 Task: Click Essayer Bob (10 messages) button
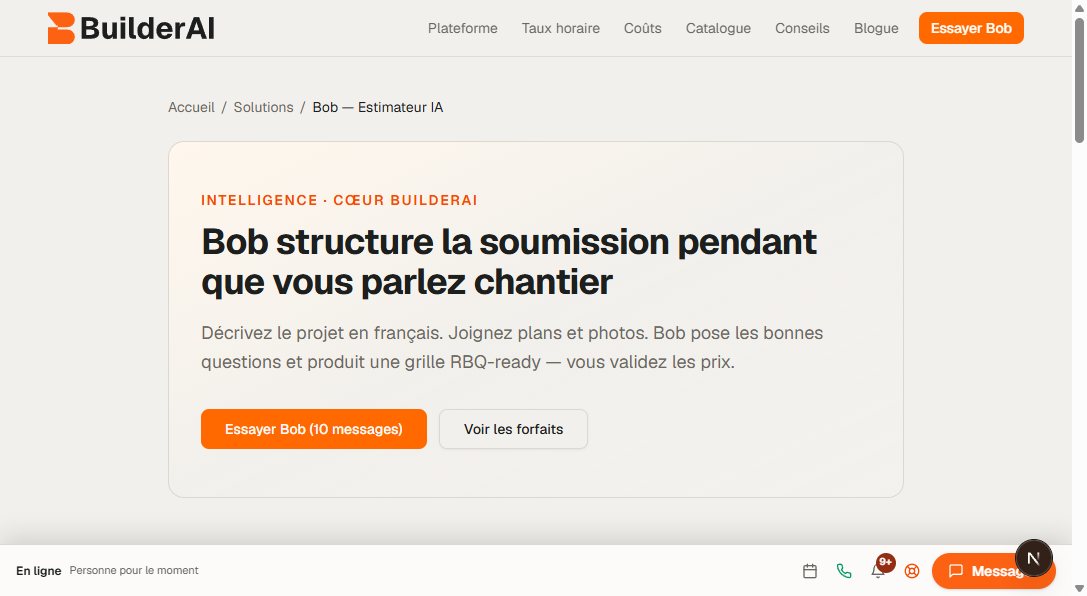click(314, 429)
